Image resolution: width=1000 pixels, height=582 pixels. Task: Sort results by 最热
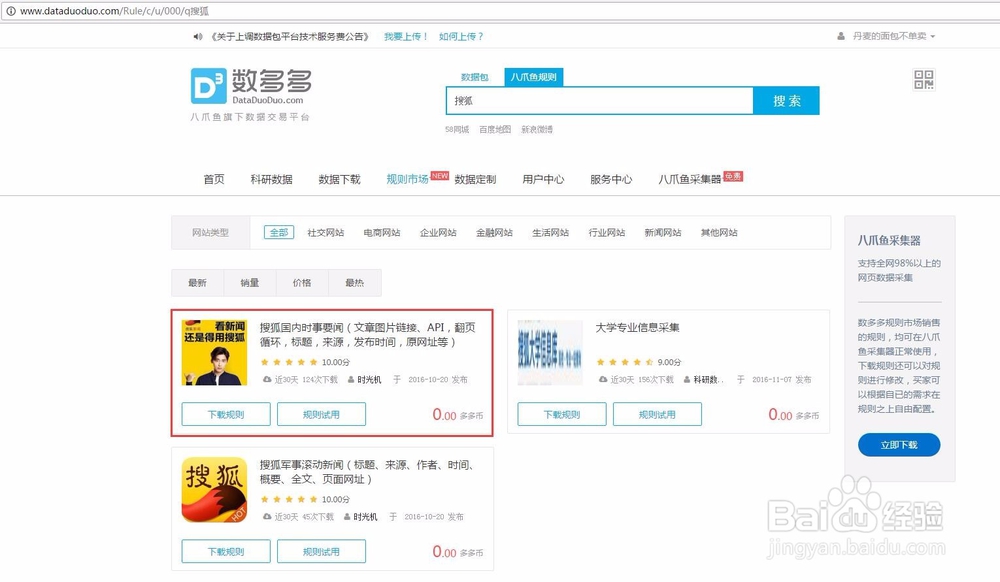[x=355, y=283]
